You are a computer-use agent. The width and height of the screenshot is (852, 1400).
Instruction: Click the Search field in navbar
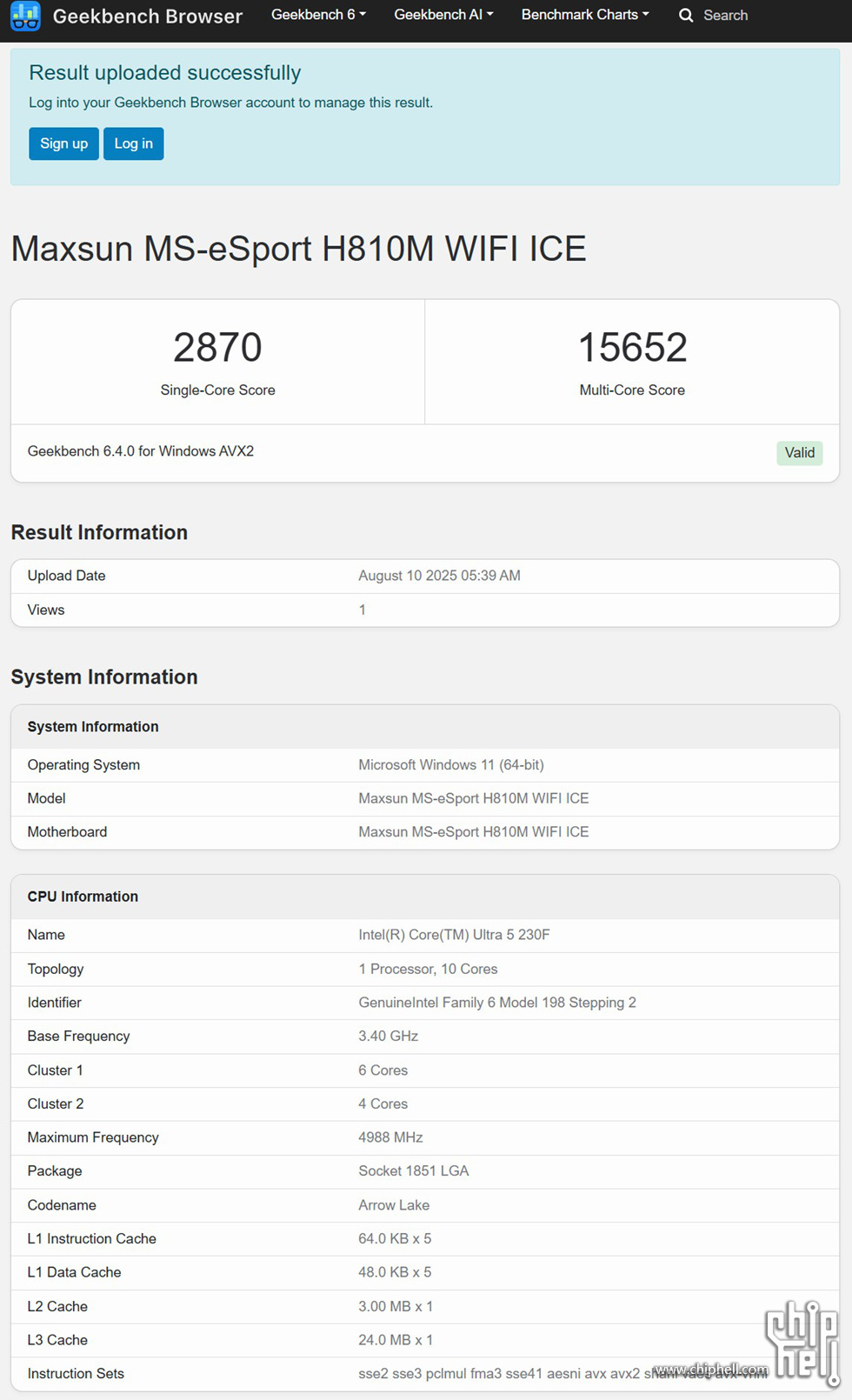(725, 16)
